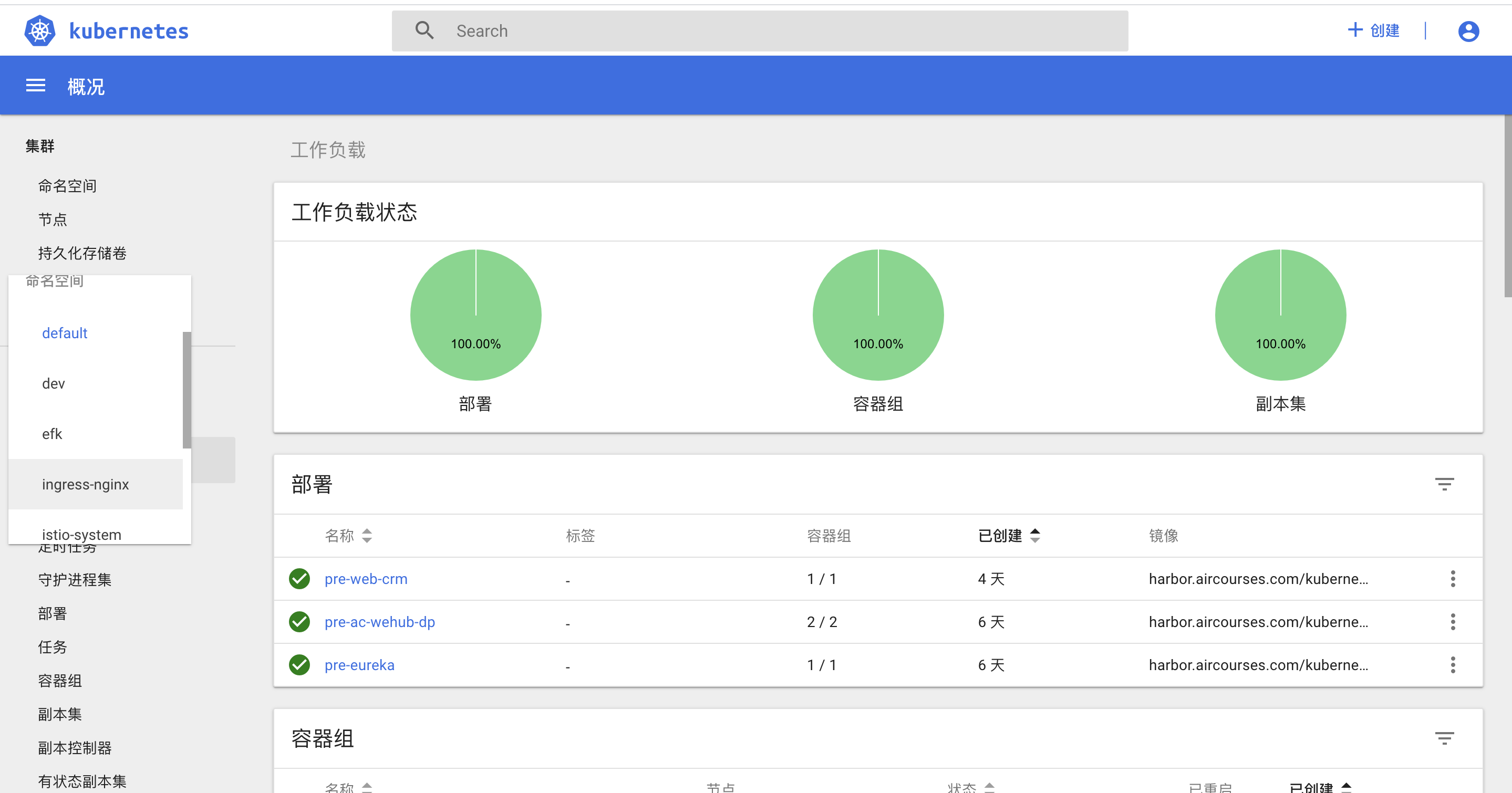Go to 持久化存储卷 in sidebar

[82, 253]
